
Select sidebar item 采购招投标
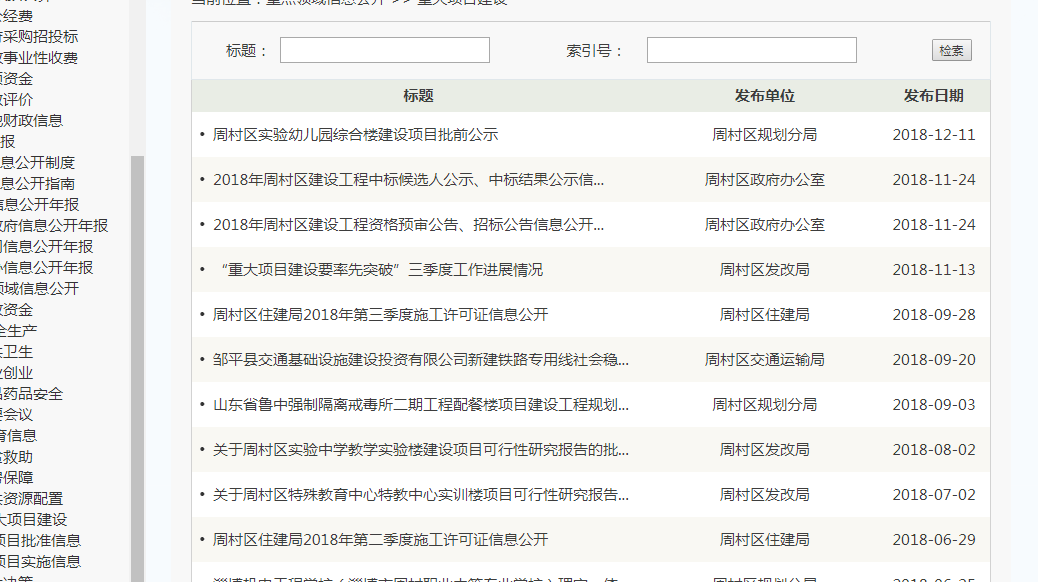39,37
